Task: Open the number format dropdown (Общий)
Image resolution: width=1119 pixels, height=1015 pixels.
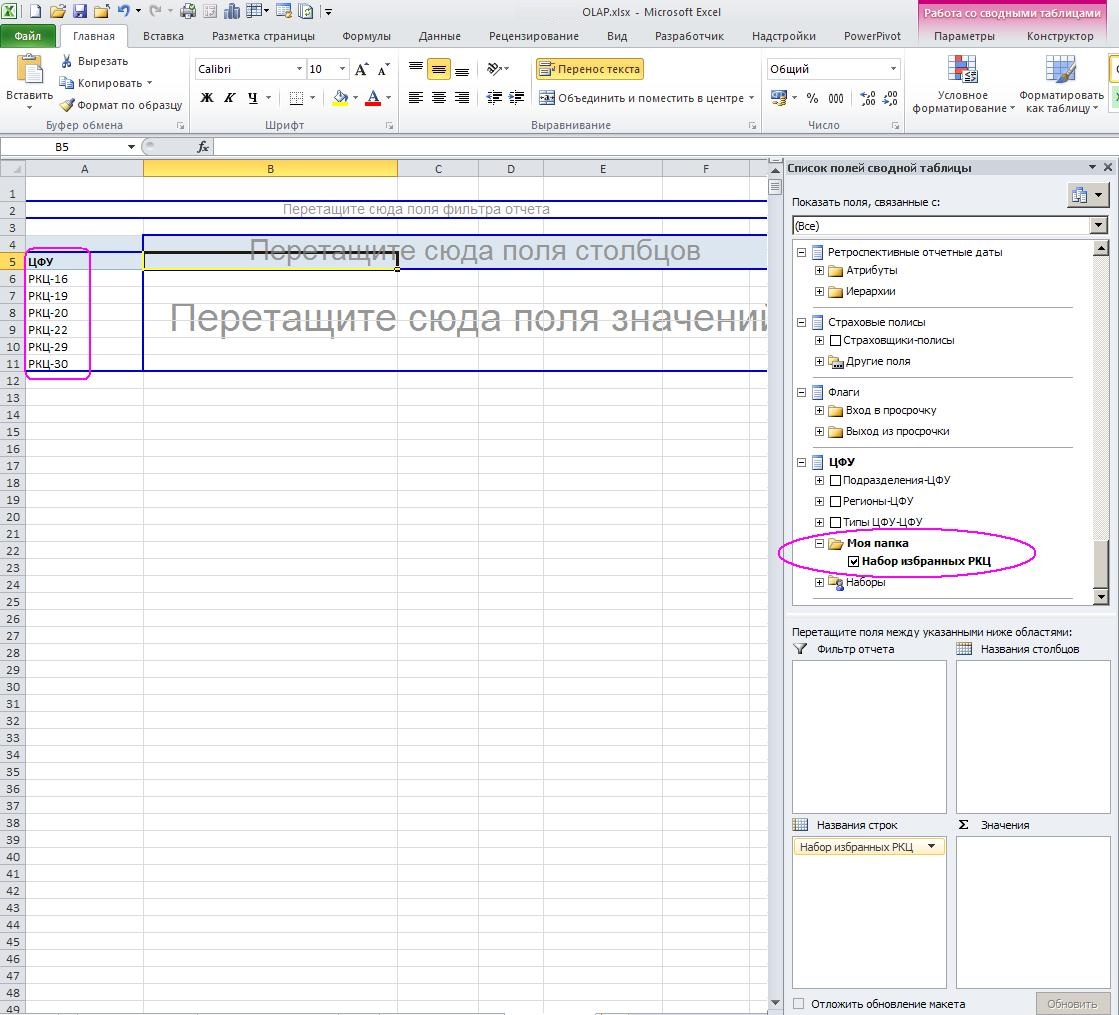Action: point(893,69)
